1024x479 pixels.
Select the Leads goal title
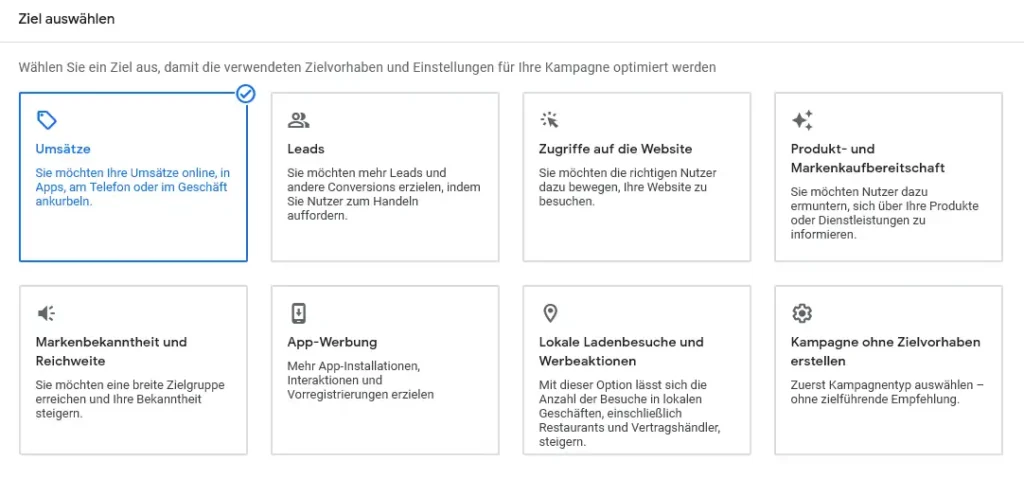click(x=306, y=149)
